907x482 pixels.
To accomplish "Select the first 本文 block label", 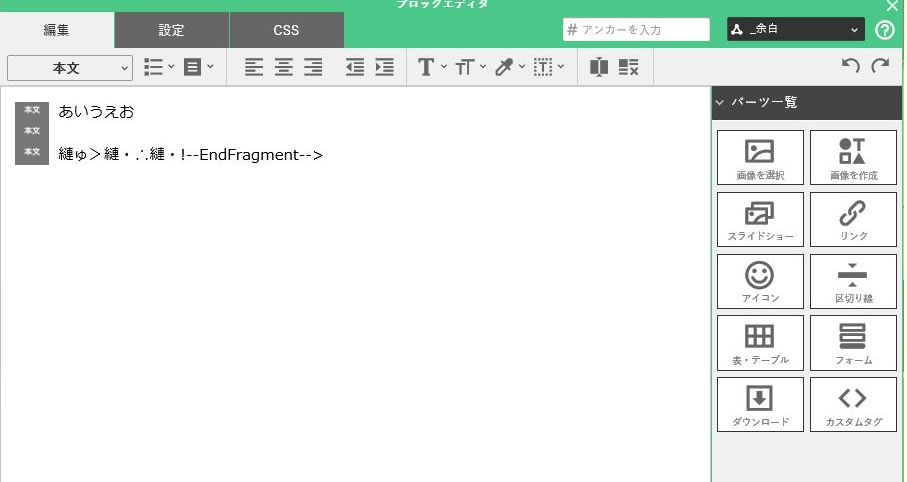I will pos(32,110).
